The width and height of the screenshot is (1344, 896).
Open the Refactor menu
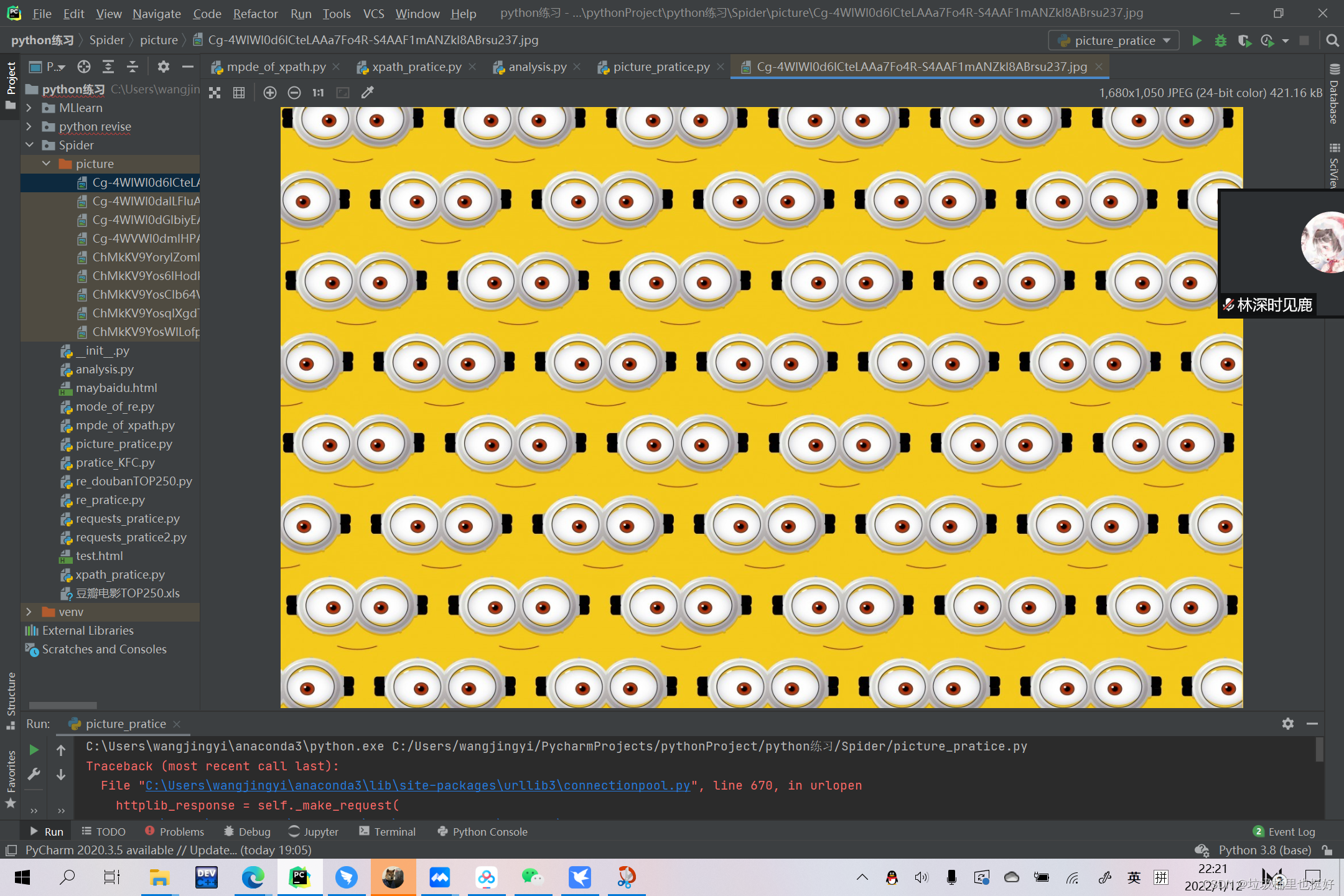[254, 13]
